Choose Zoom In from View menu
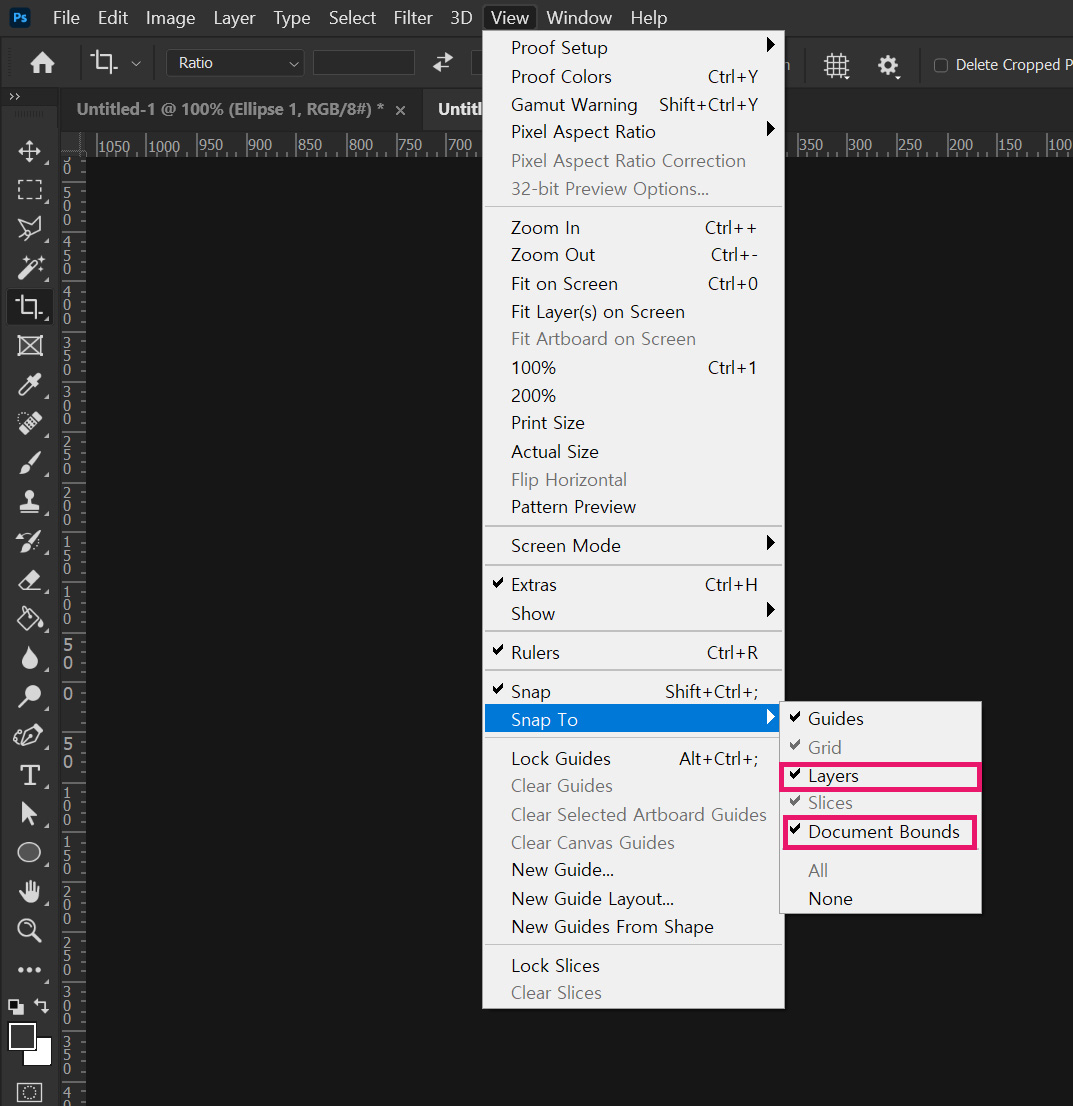The width and height of the screenshot is (1073, 1106). click(x=634, y=228)
